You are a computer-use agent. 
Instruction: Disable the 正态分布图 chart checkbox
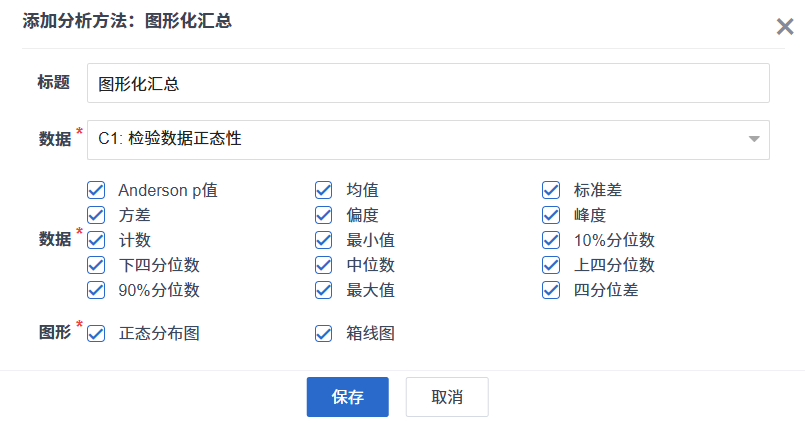tap(97, 334)
